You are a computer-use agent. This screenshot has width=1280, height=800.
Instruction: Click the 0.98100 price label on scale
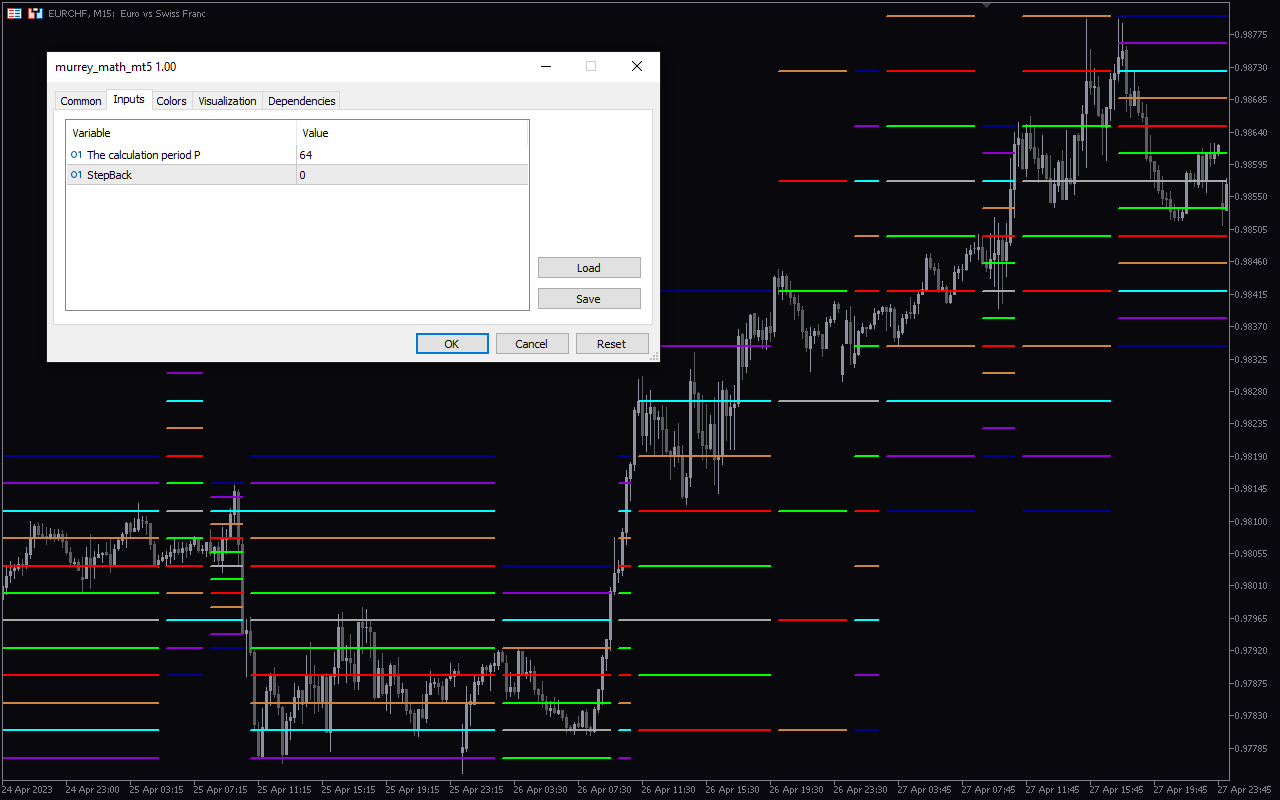pos(1252,521)
